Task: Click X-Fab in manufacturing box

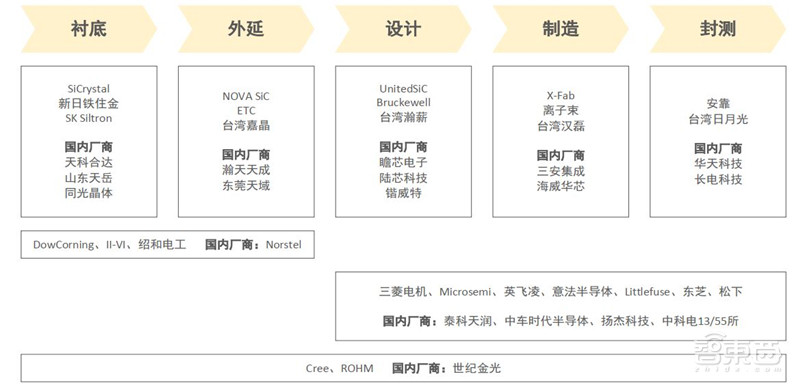Action: coord(560,95)
